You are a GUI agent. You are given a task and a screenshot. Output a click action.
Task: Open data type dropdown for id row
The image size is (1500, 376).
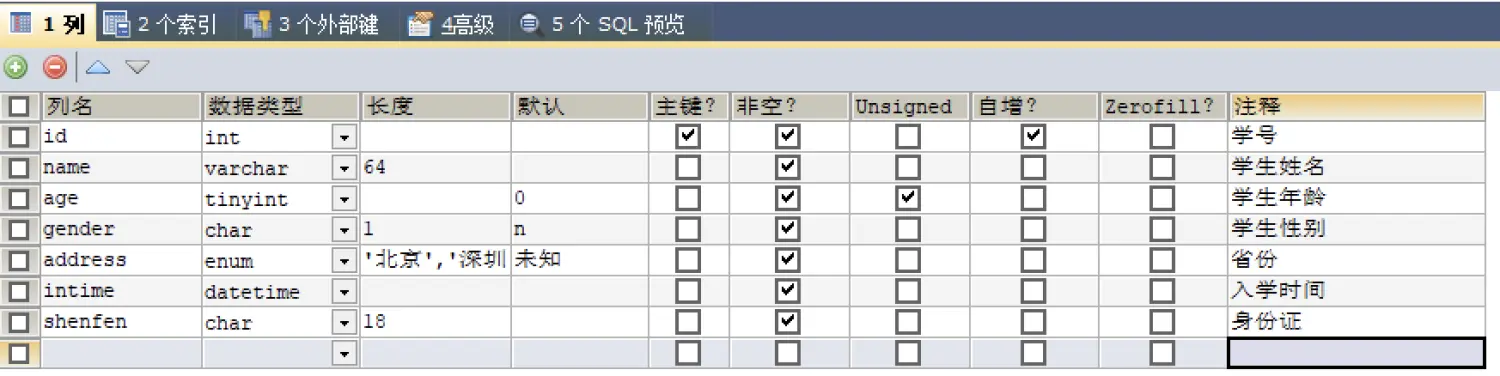(344, 137)
